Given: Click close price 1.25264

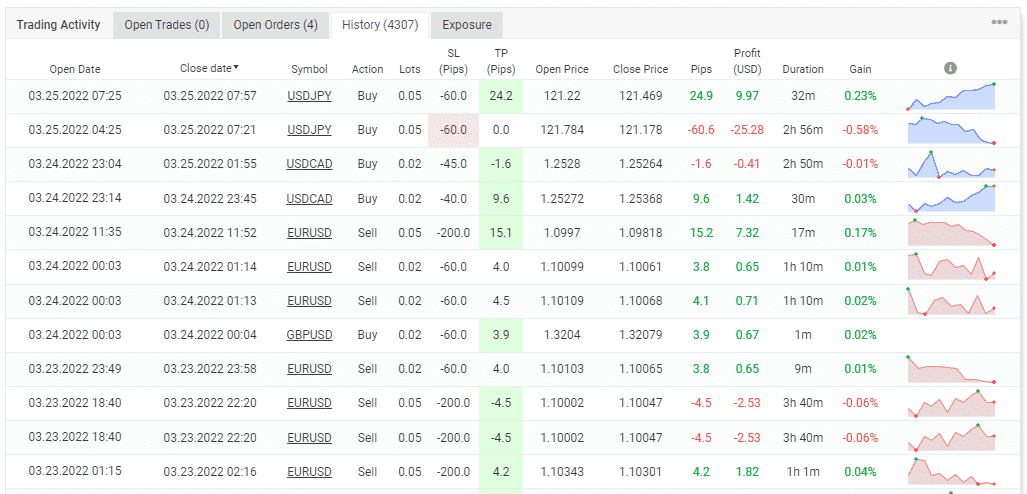Looking at the screenshot, I should point(641,164).
